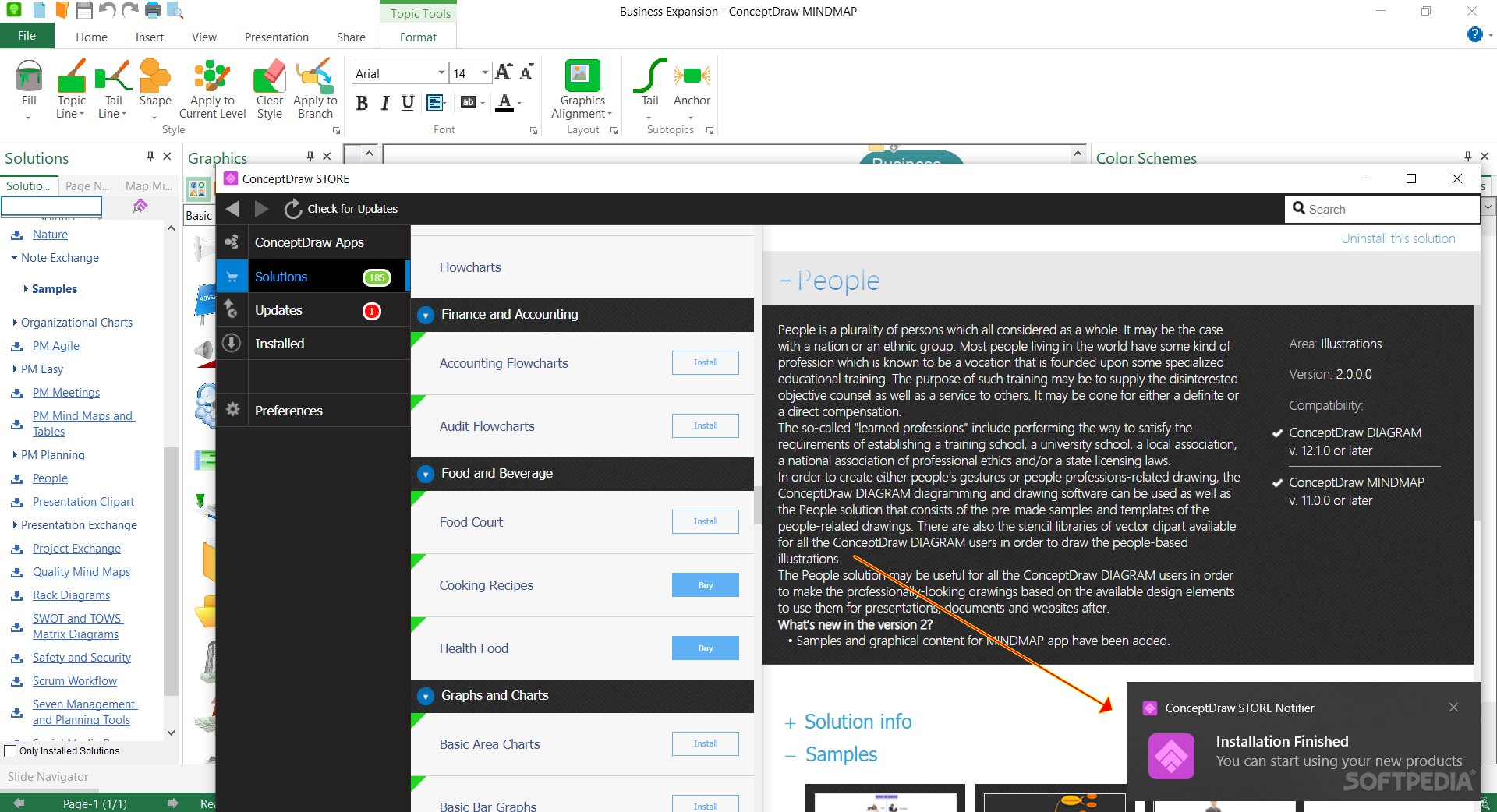Decrease font size with shrink icon

click(526, 72)
